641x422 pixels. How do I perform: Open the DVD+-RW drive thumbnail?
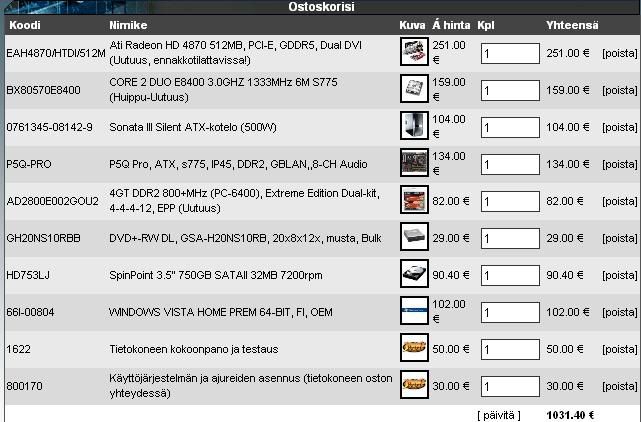[x=414, y=236]
